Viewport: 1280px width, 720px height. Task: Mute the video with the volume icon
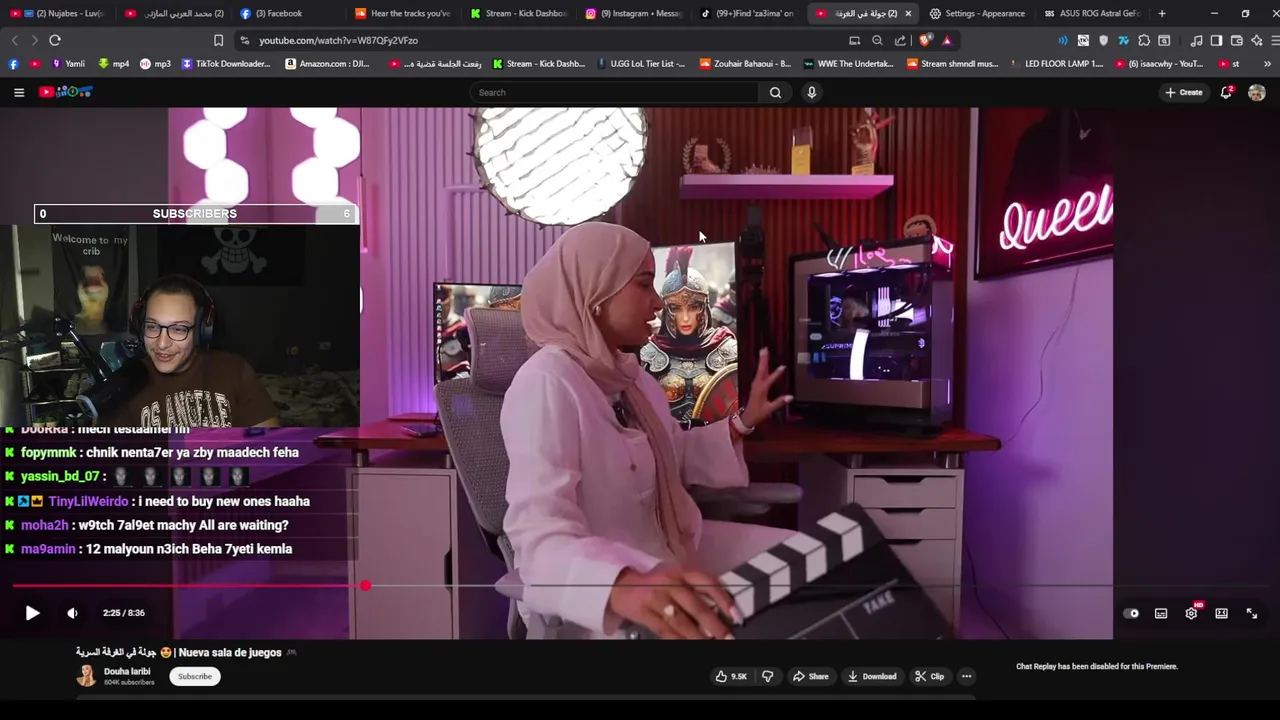click(72, 613)
